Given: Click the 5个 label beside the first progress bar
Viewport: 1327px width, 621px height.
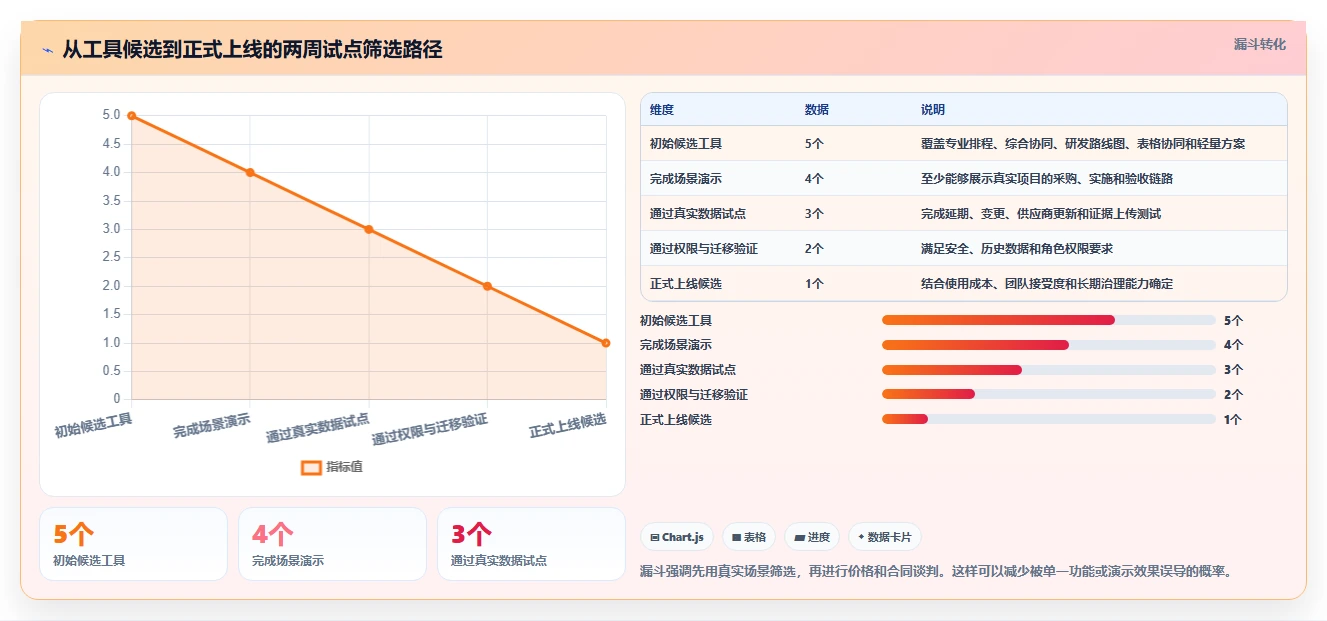Looking at the screenshot, I should pos(1233,321).
